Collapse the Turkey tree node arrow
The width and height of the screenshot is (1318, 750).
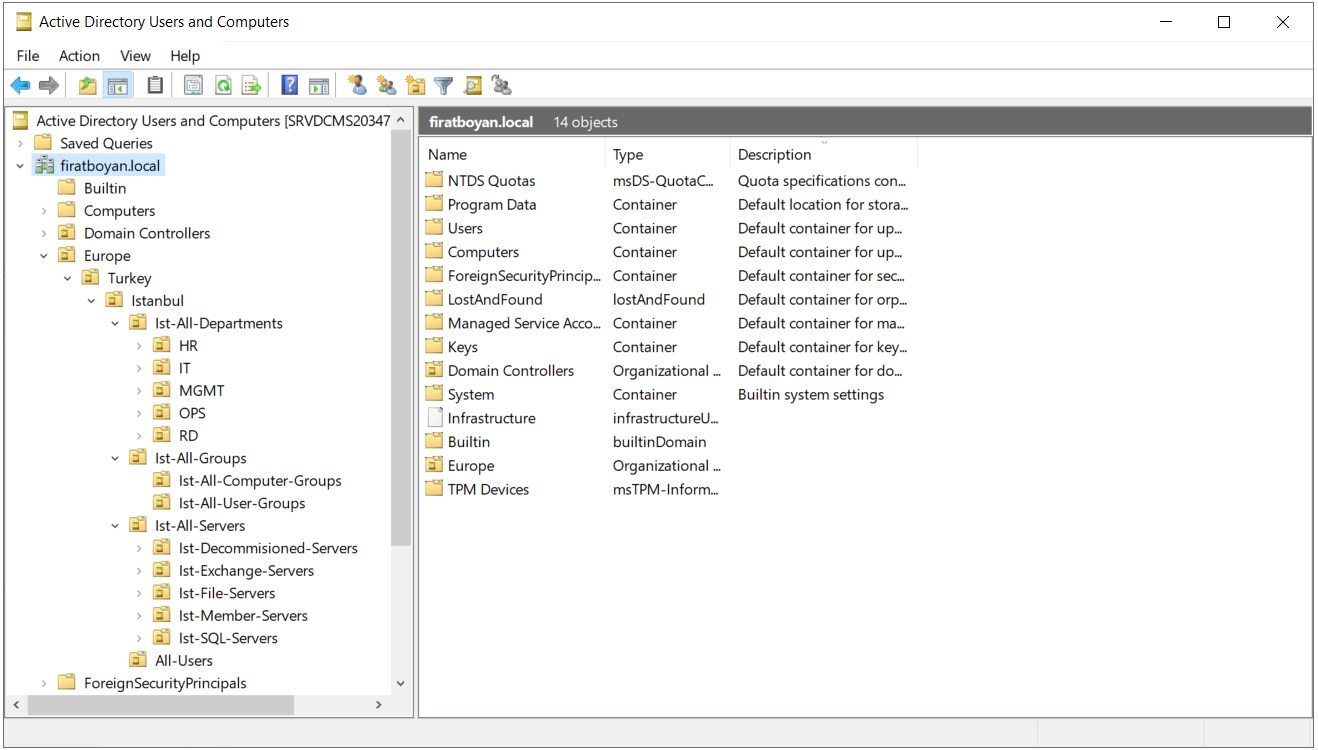coord(68,279)
